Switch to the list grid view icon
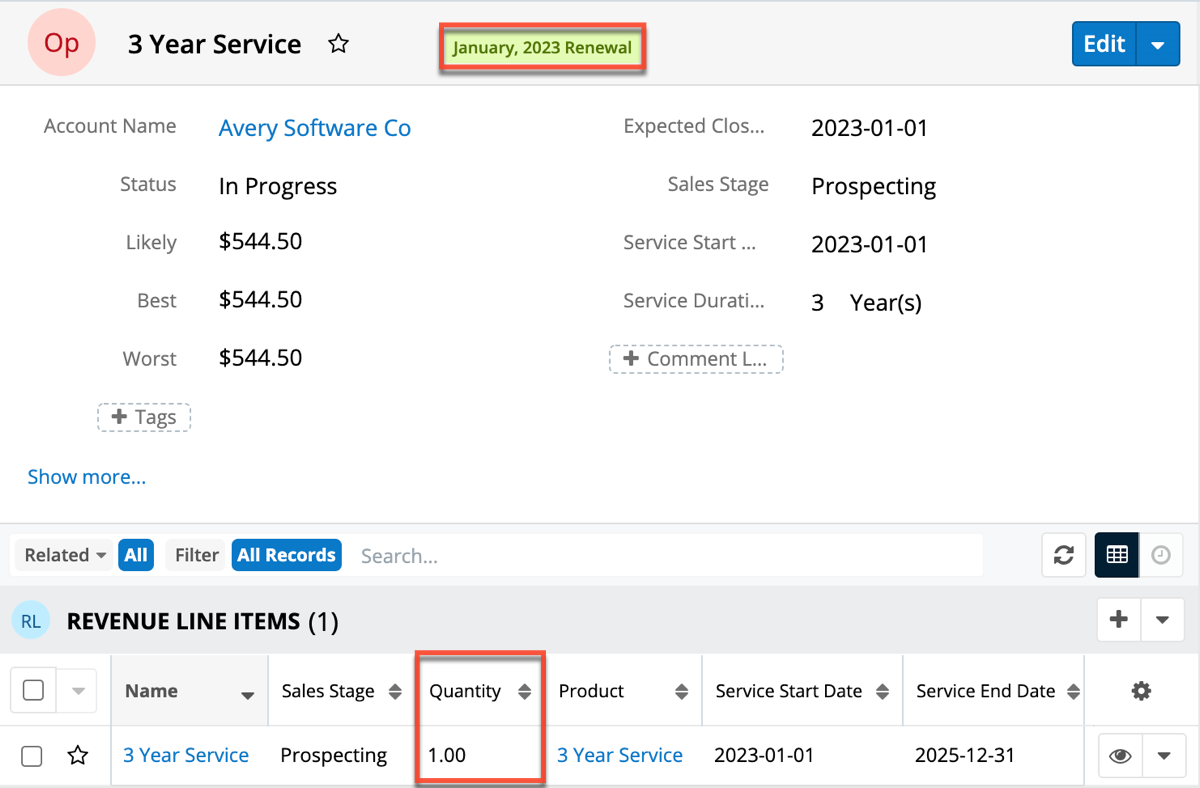1200x788 pixels. tap(1117, 555)
